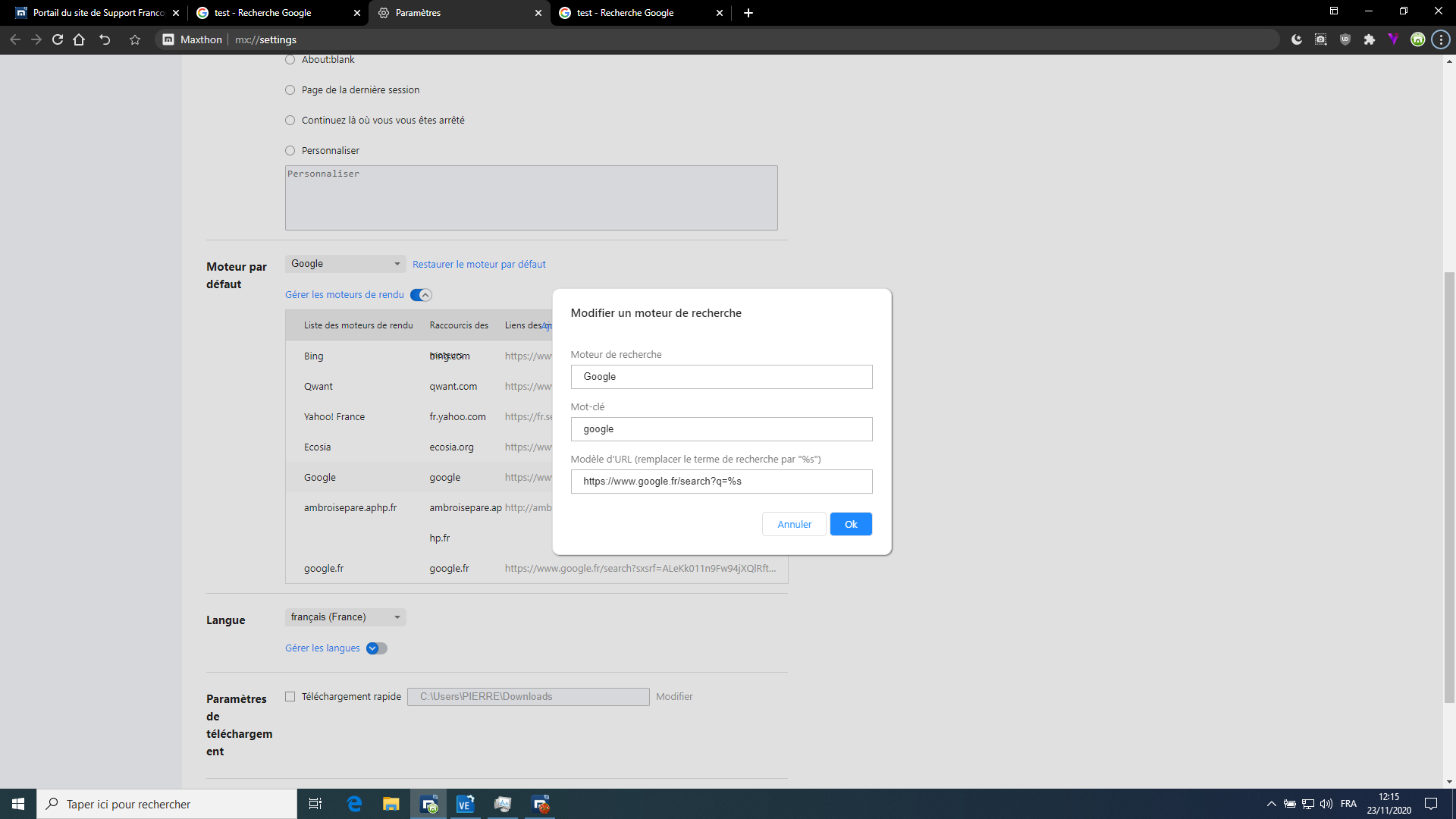
Task: Close the Portail du site de Support tab
Action: click(176, 13)
